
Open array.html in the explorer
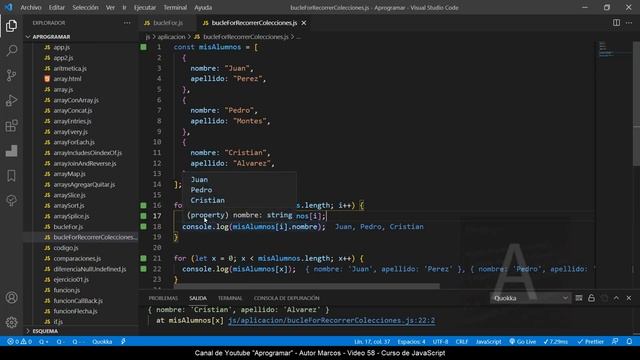[x=67, y=79]
